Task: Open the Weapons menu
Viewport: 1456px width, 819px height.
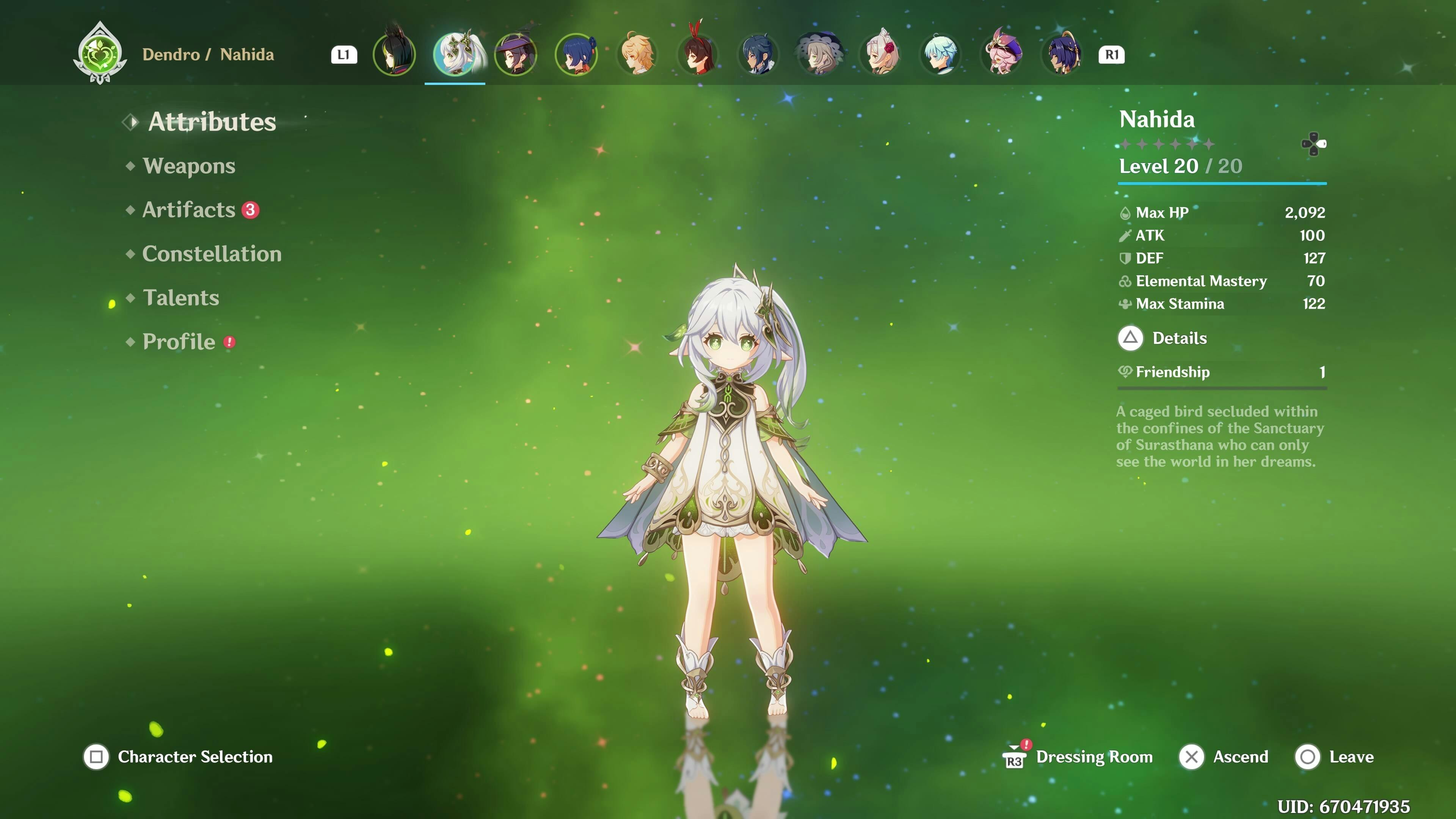Action: pos(189,166)
